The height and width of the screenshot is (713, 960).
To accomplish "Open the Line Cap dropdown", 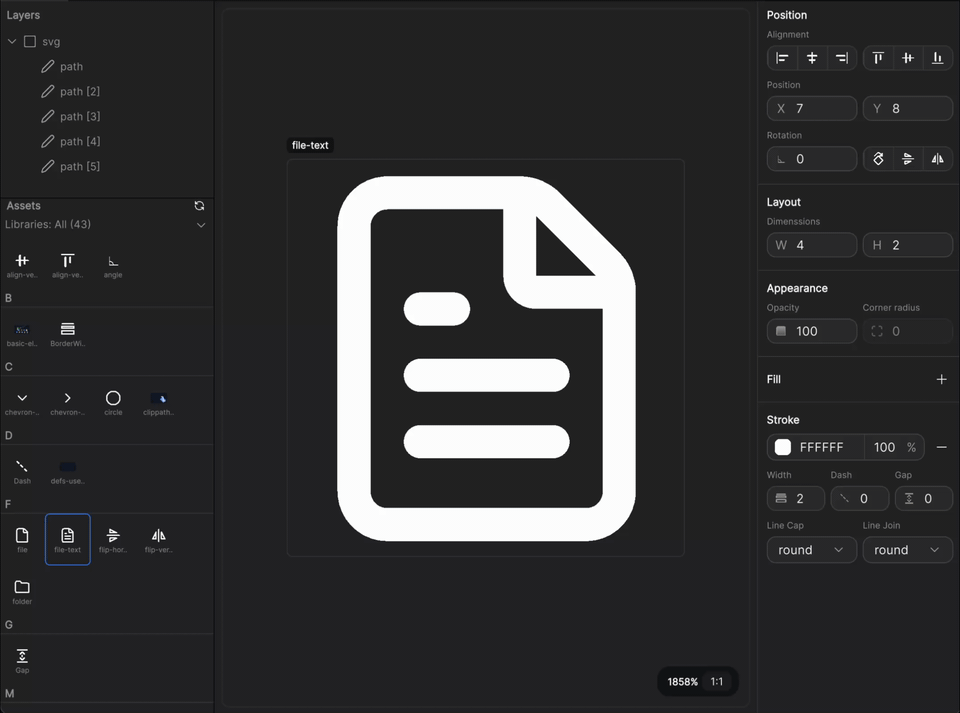I will pos(811,550).
